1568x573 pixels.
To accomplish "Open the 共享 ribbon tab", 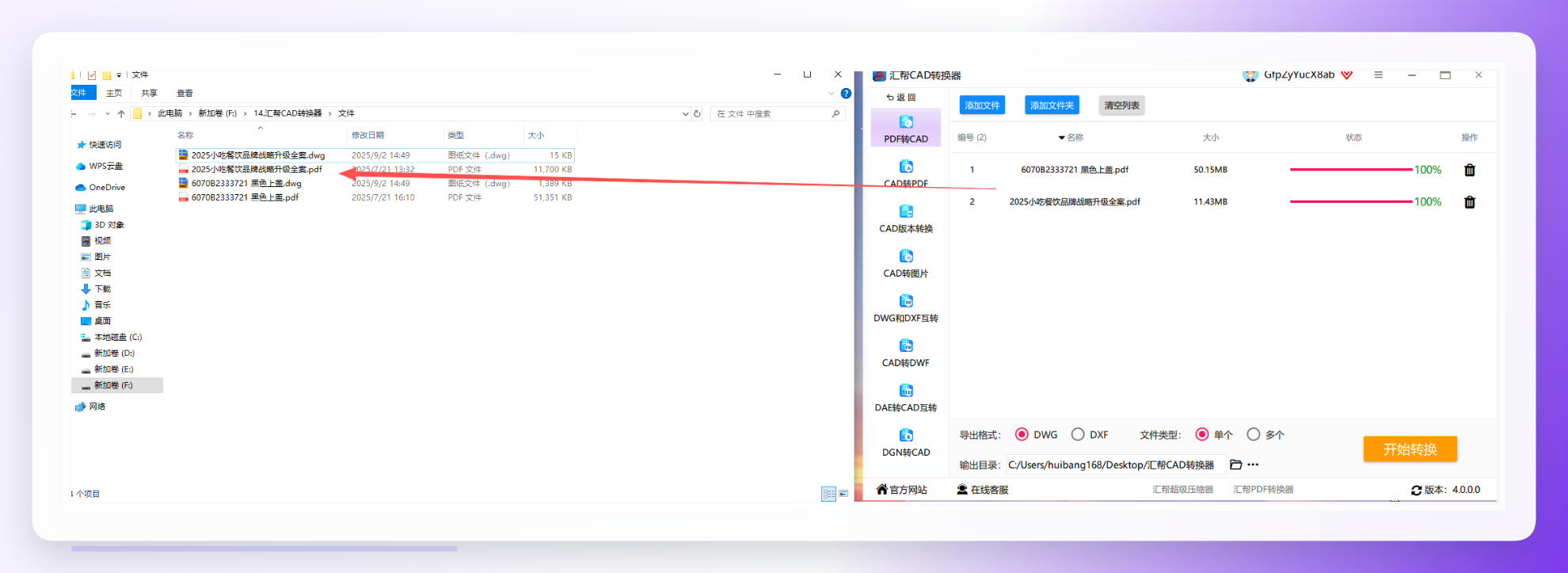I will [149, 93].
